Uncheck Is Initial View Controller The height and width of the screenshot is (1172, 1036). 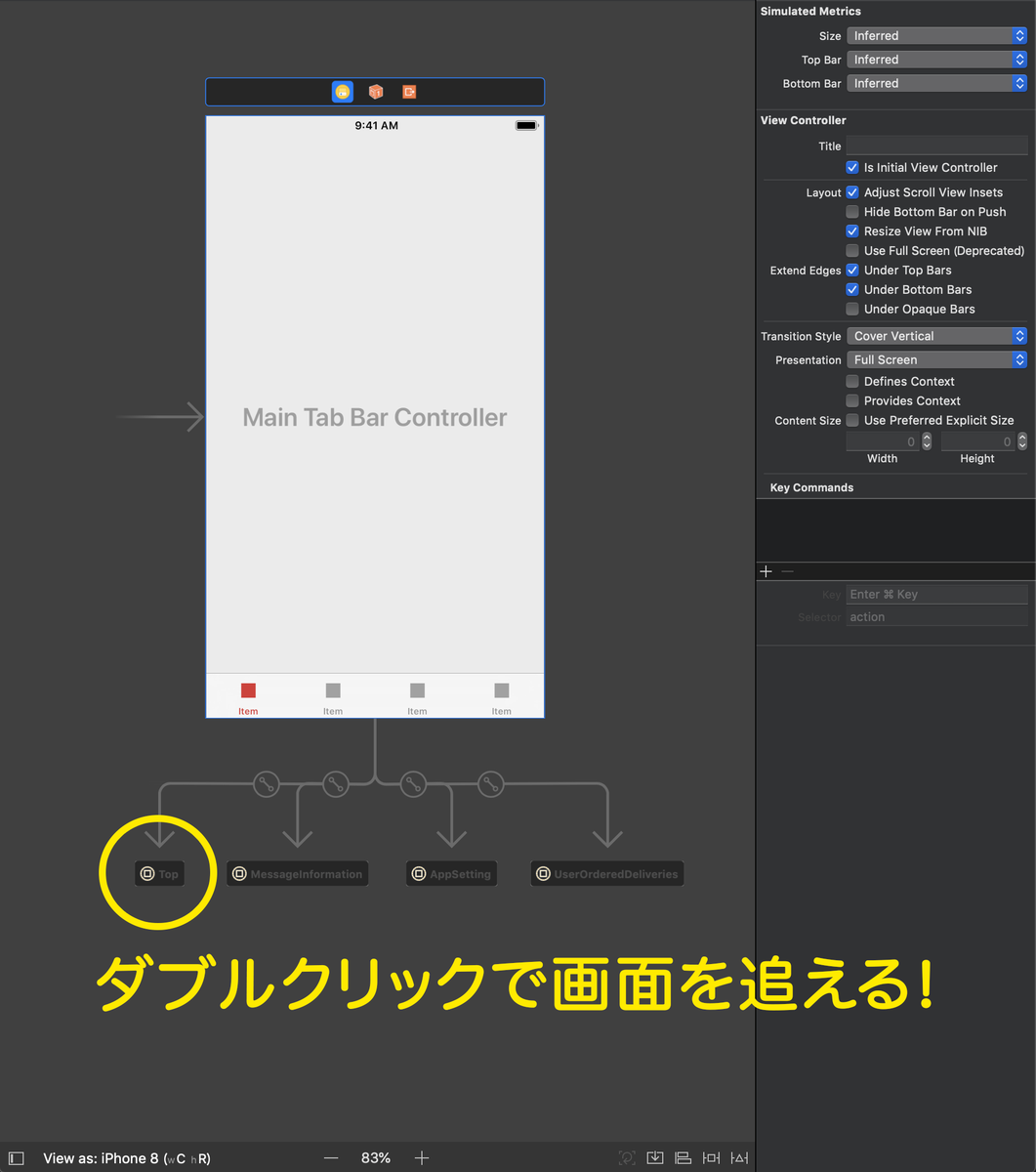pos(851,167)
